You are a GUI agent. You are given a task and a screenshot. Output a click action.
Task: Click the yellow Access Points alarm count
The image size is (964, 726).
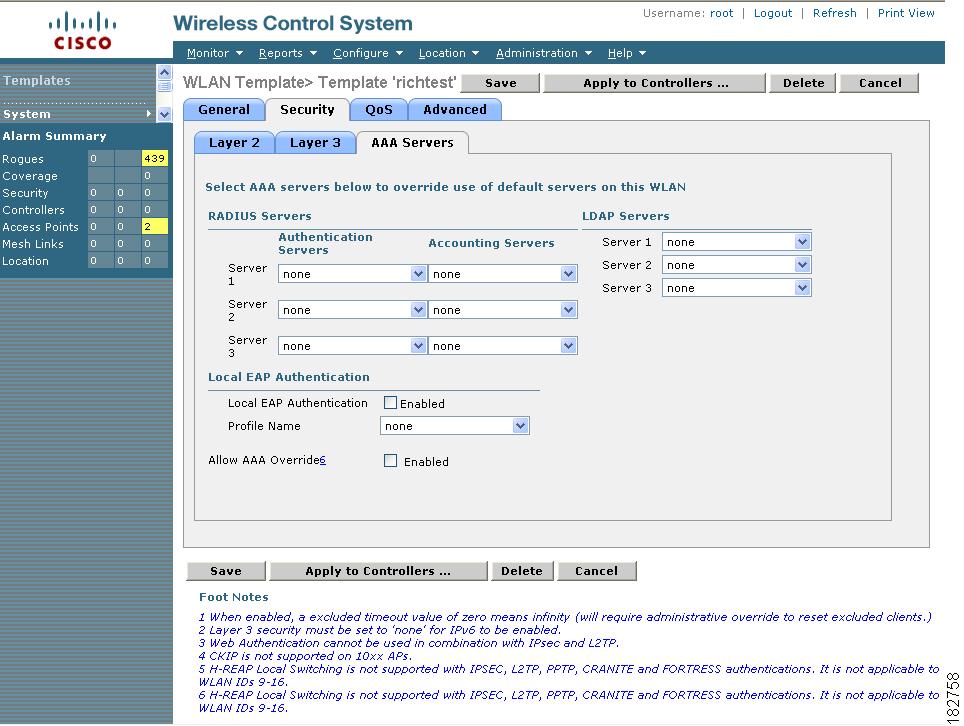pos(154,227)
